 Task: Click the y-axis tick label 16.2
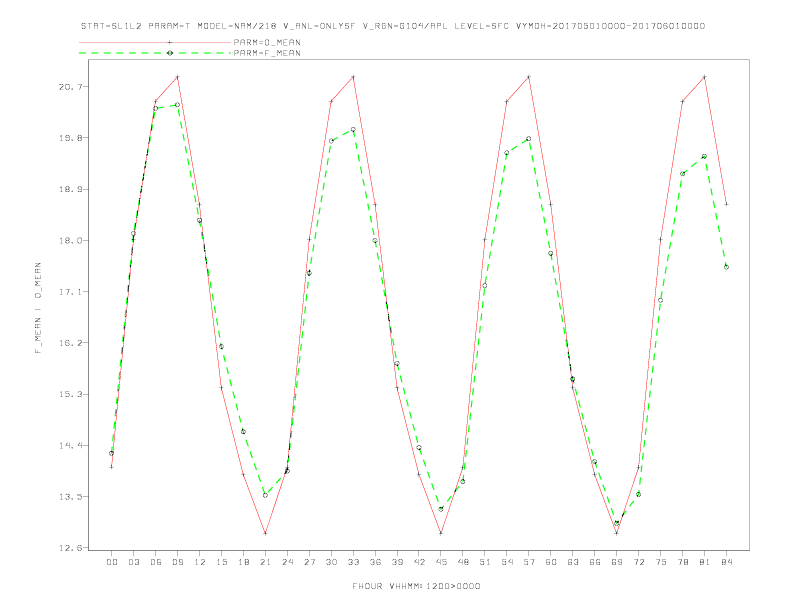(x=70, y=343)
